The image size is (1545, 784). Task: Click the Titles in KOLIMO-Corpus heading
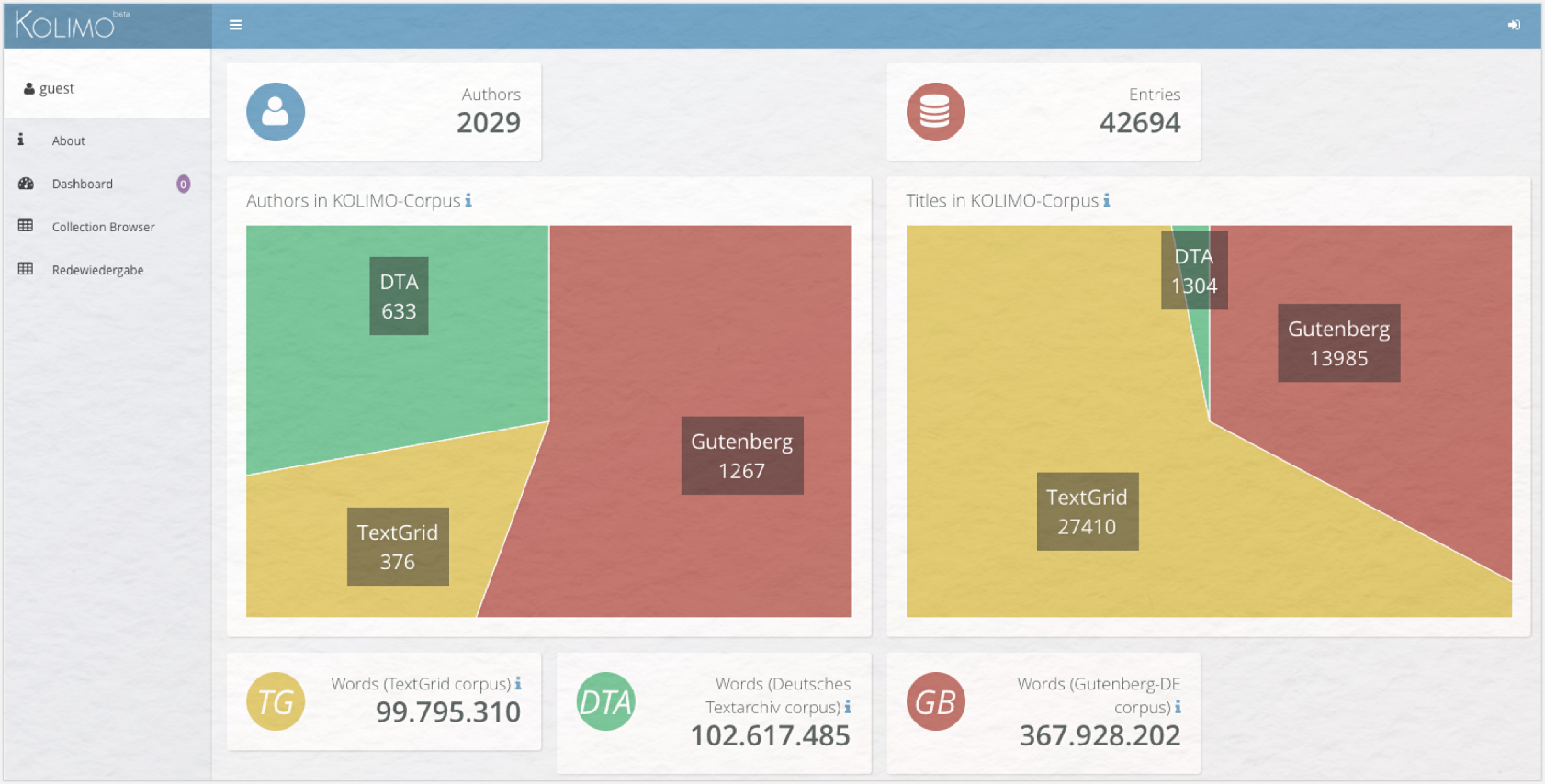click(1002, 201)
